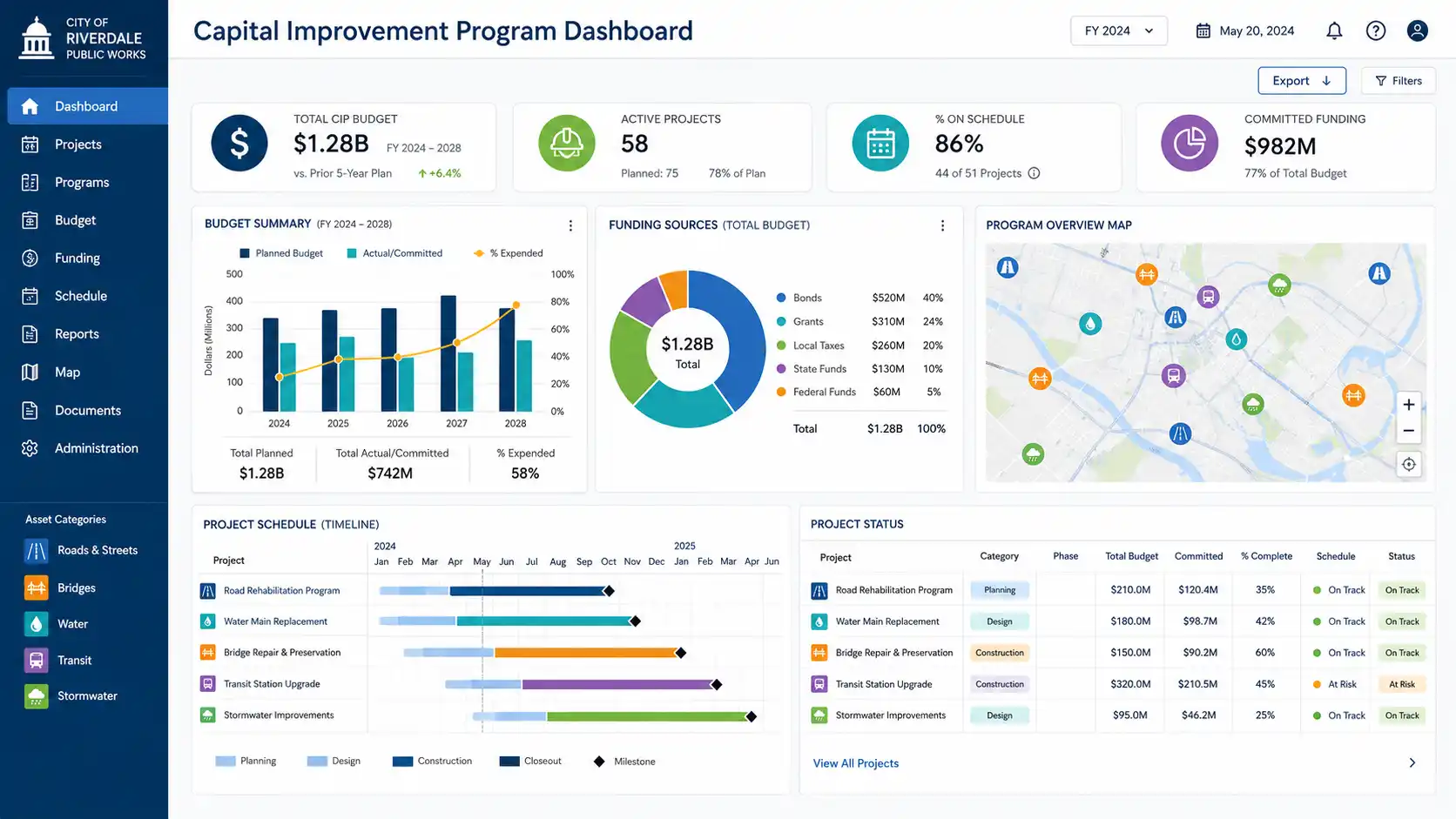This screenshot has height=819, width=1456.
Task: Select the Transit asset category icon
Action: click(x=37, y=661)
